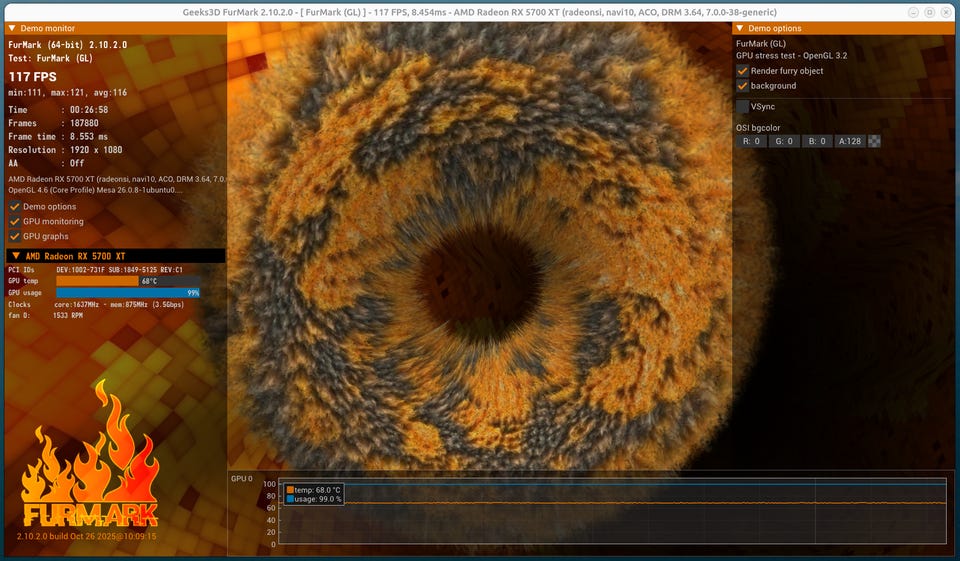The image size is (960, 561).
Task: Click the window title bar text
Action: click(479, 12)
